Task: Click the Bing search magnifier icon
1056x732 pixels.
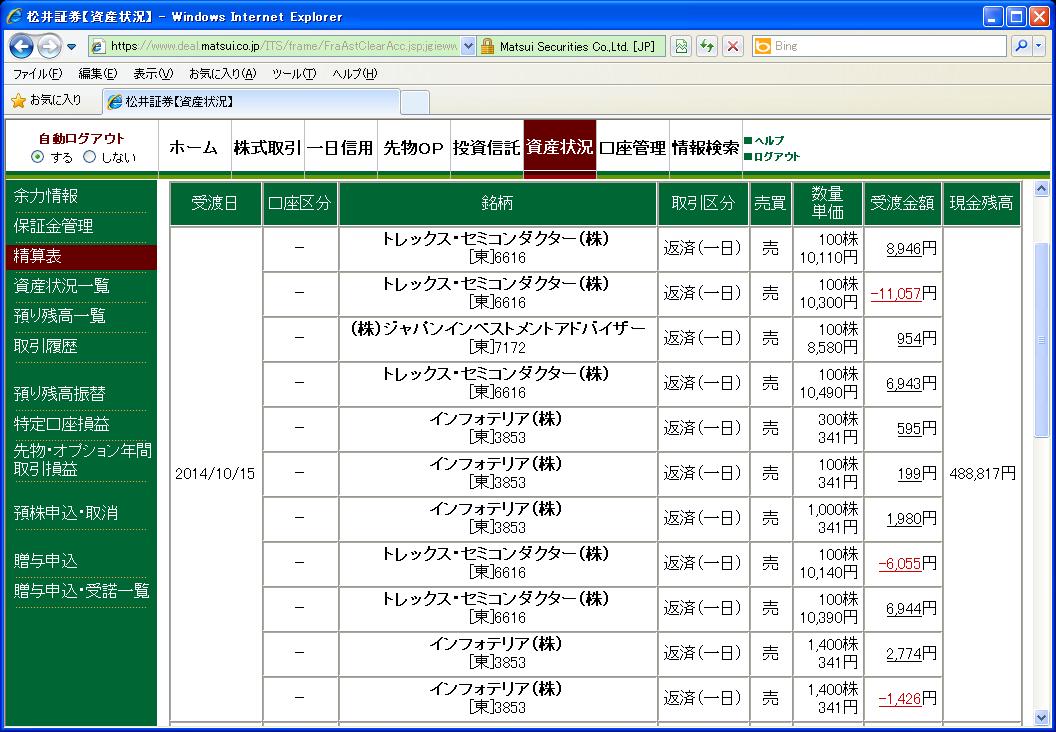Action: (1021, 46)
